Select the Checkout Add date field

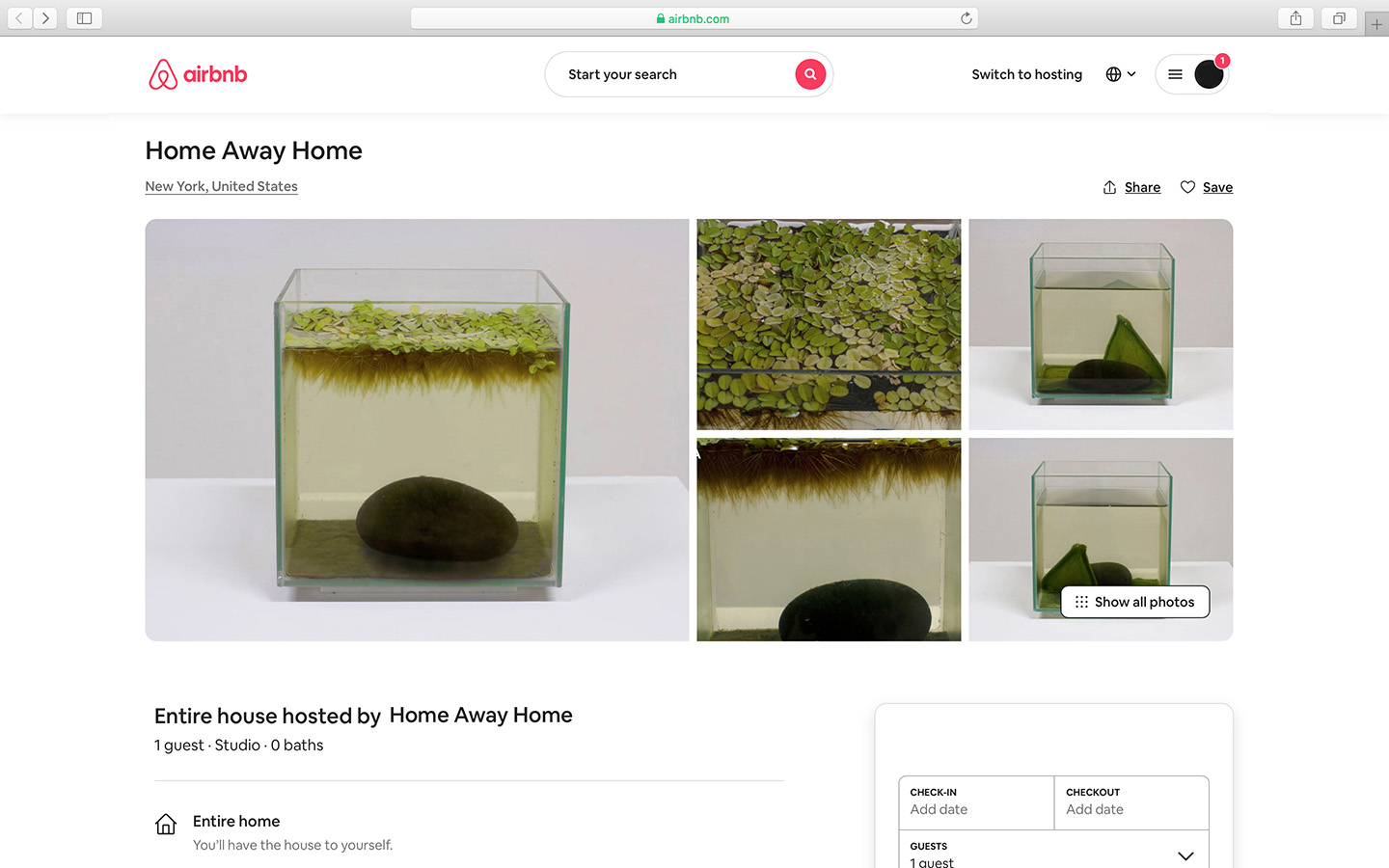tap(1131, 802)
